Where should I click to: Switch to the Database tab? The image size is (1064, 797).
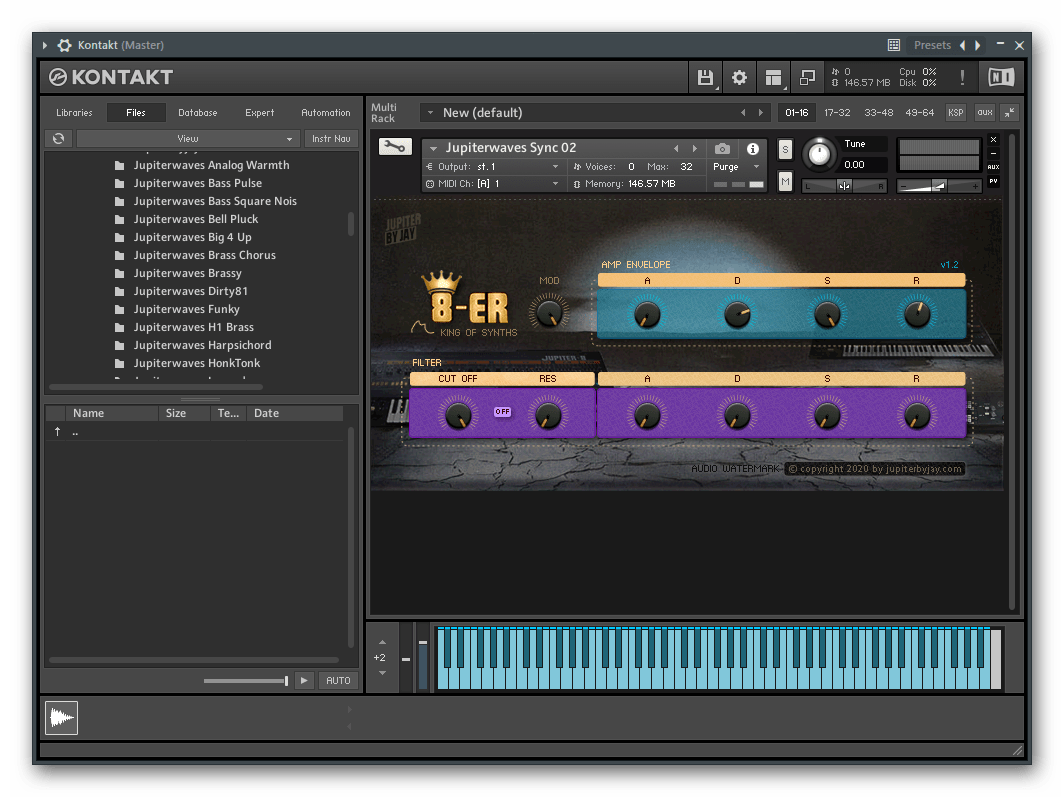click(x=197, y=113)
